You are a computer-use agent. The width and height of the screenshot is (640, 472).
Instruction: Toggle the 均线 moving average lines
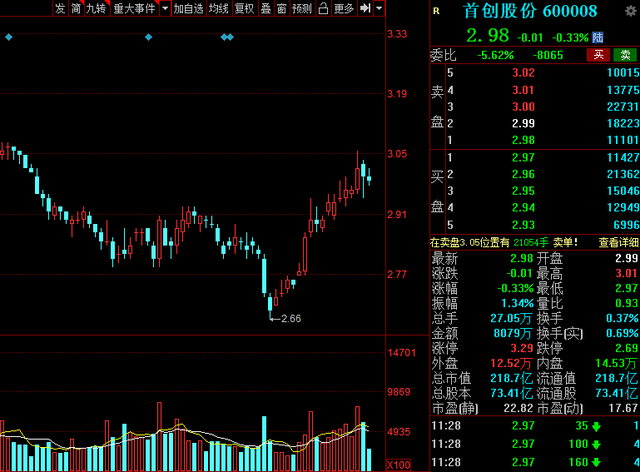click(x=218, y=9)
